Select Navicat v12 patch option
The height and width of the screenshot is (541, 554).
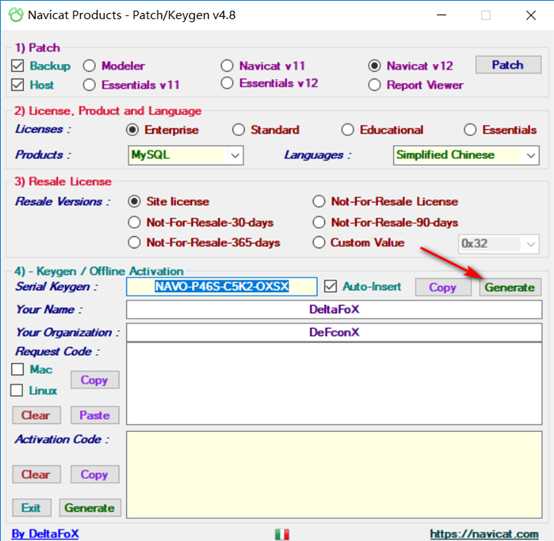click(x=374, y=66)
